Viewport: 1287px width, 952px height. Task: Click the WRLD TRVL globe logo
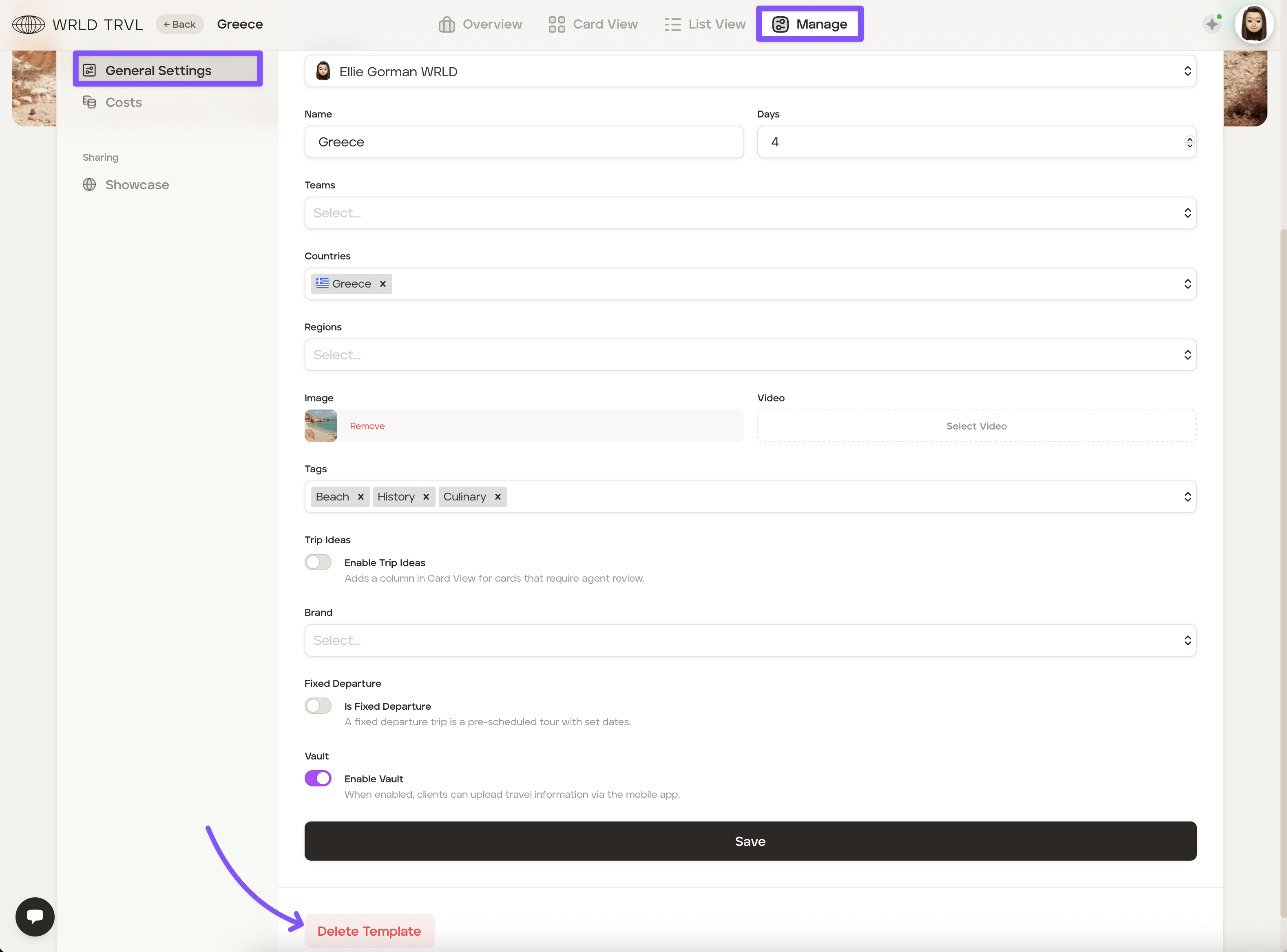28,25
